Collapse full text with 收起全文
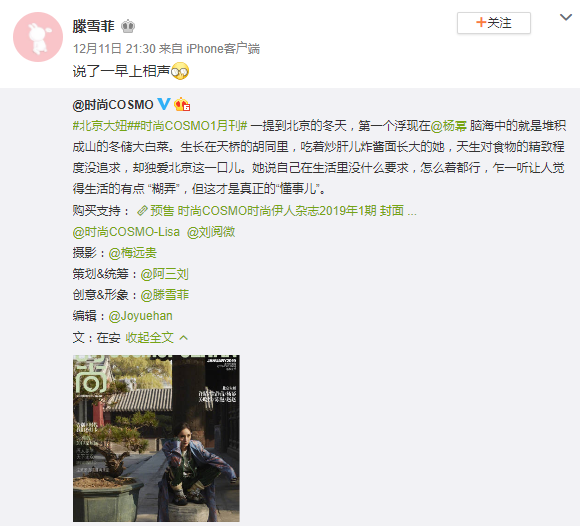 [149, 337]
